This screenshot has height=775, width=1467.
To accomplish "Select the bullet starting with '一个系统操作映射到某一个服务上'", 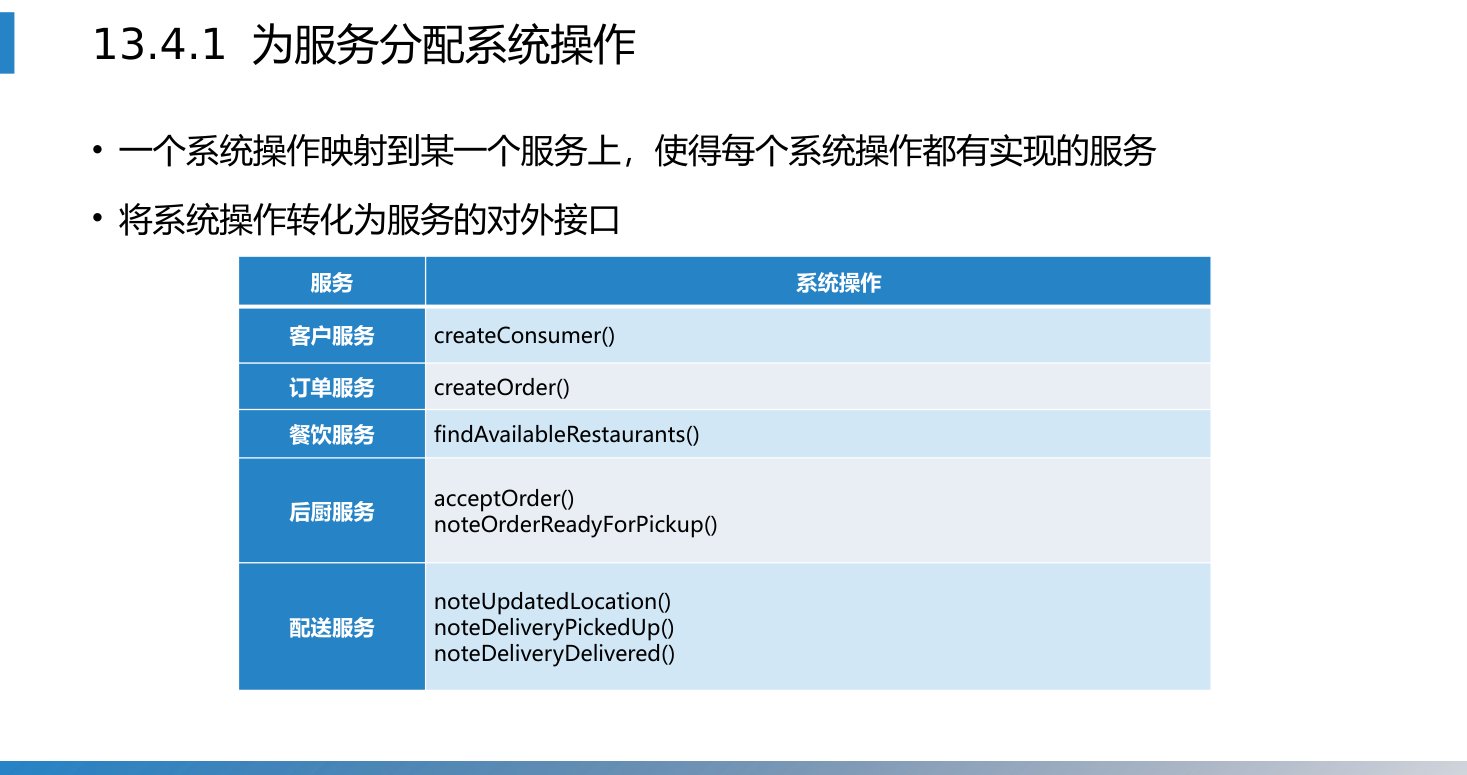I will point(637,152).
